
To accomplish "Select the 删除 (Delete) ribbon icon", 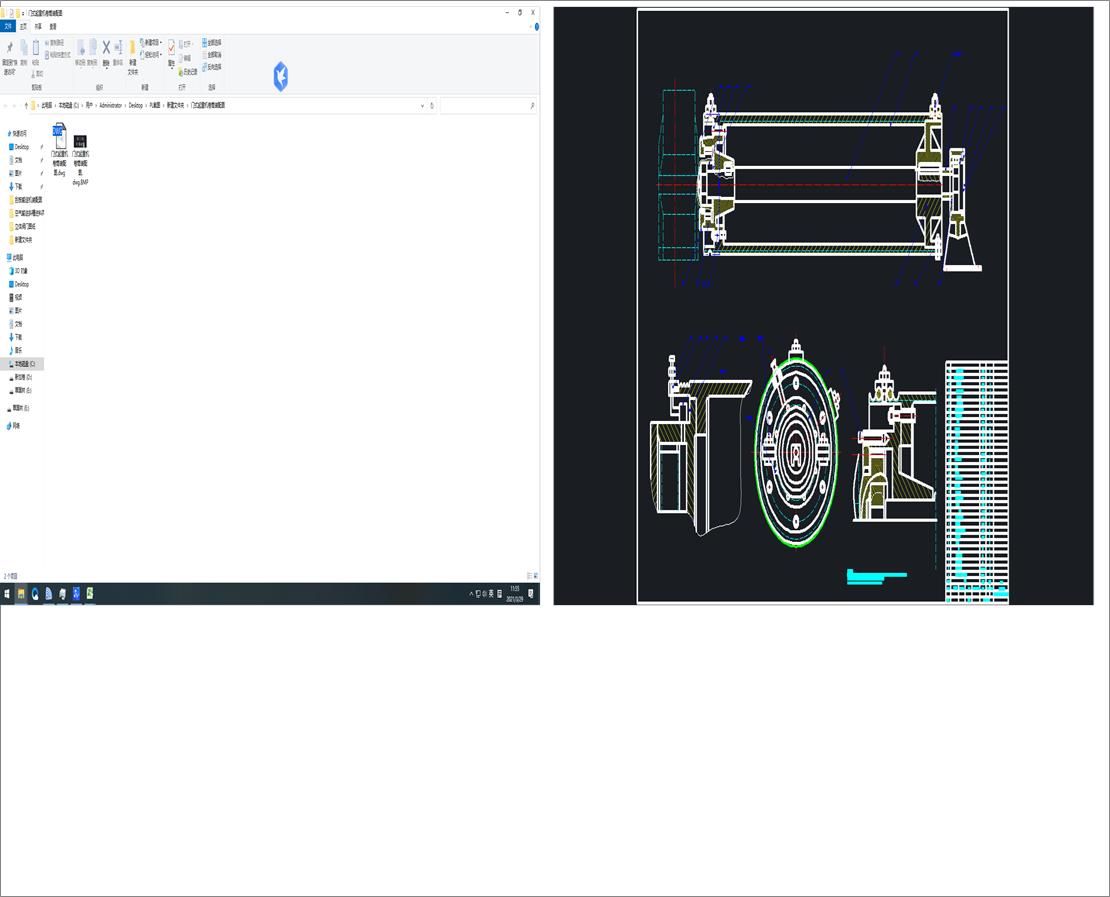I will (x=105, y=47).
